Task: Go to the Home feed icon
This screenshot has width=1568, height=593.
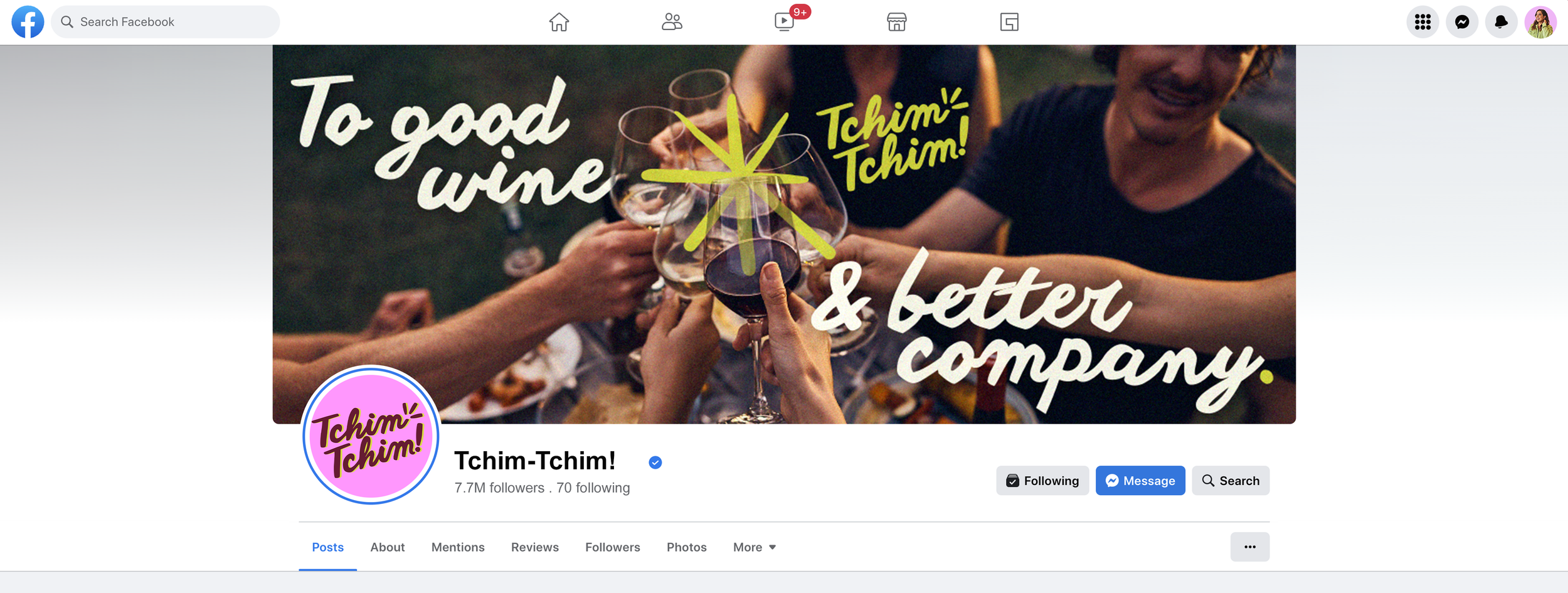Action: (x=559, y=22)
